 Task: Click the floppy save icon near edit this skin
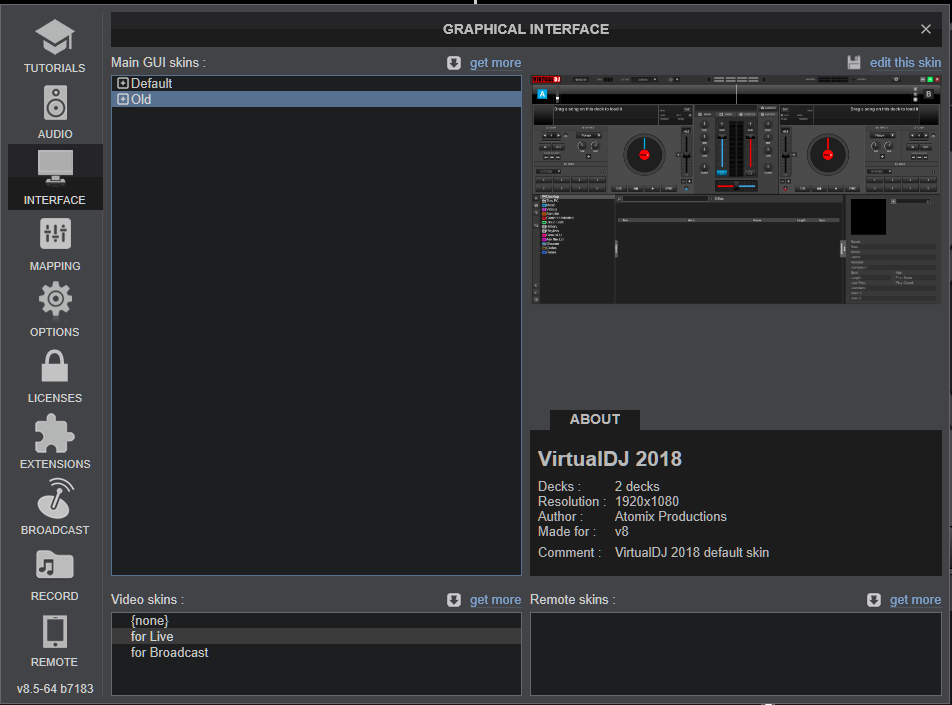(854, 63)
